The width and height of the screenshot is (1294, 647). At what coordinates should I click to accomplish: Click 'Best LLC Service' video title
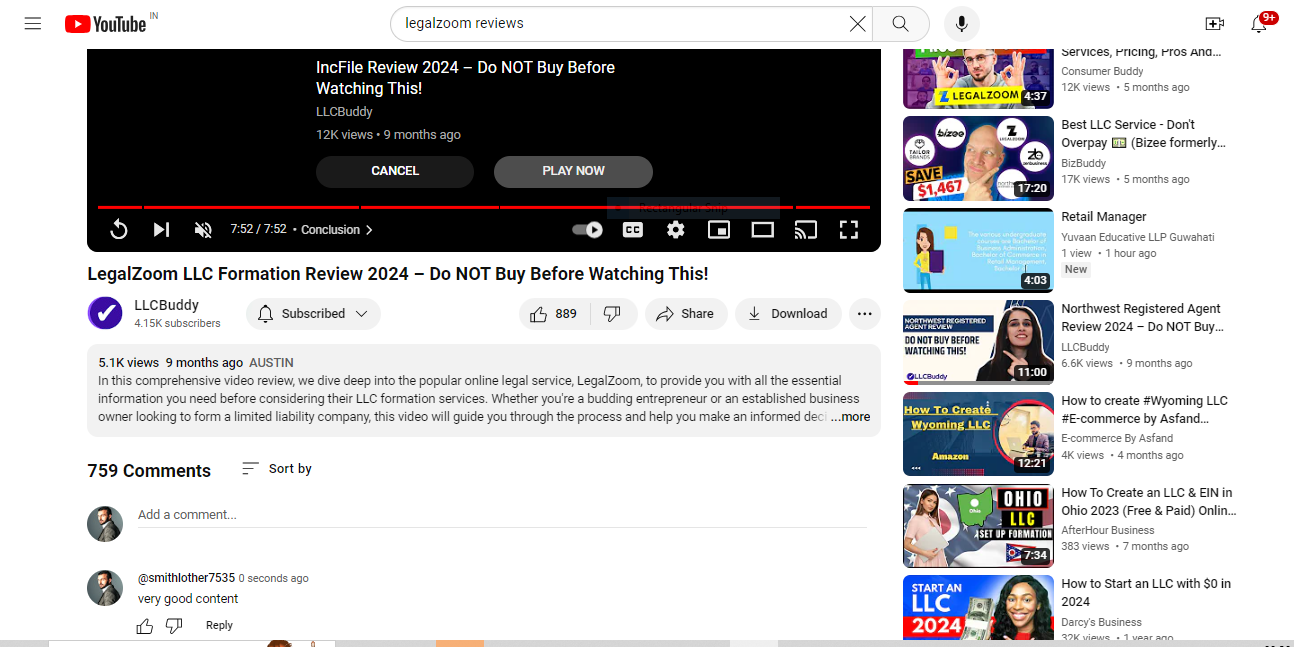click(1143, 134)
